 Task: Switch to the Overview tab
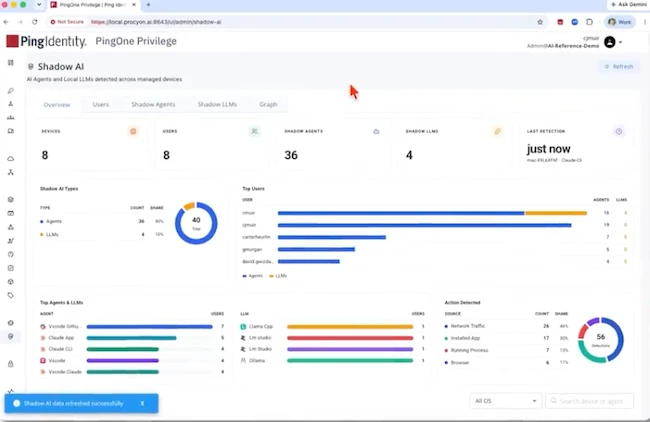coord(57,104)
